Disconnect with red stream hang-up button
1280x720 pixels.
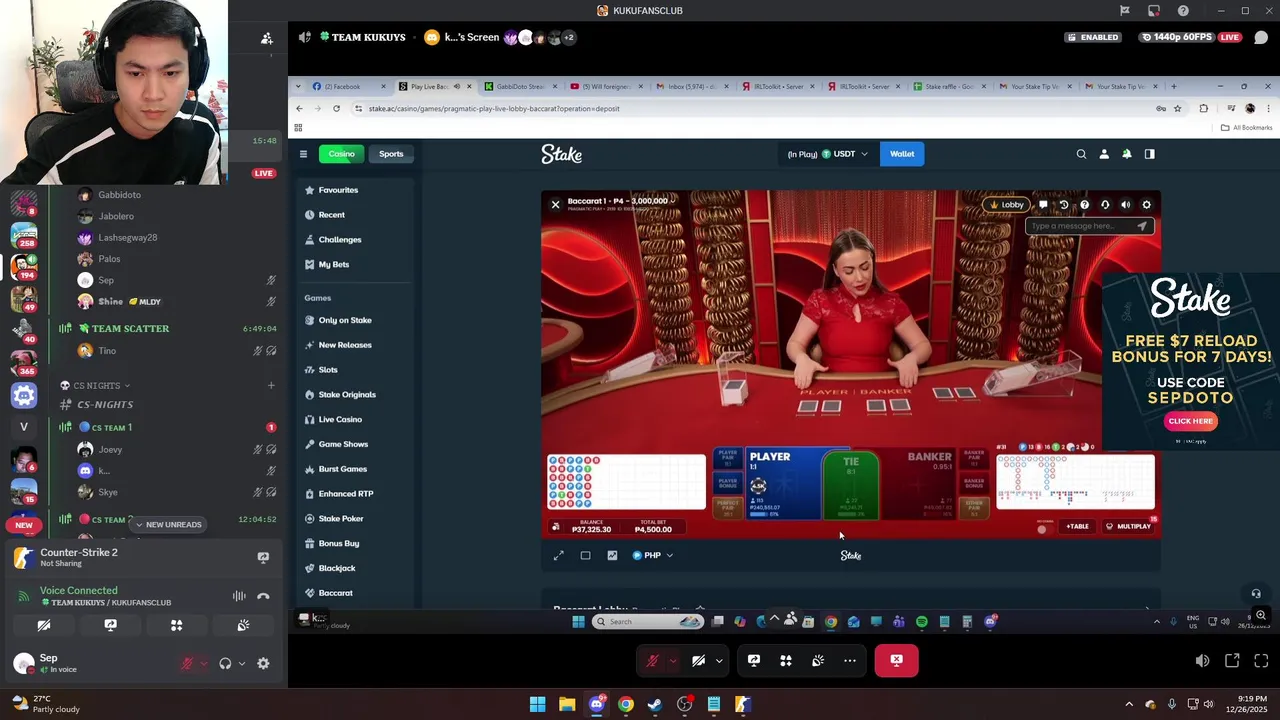tap(896, 660)
